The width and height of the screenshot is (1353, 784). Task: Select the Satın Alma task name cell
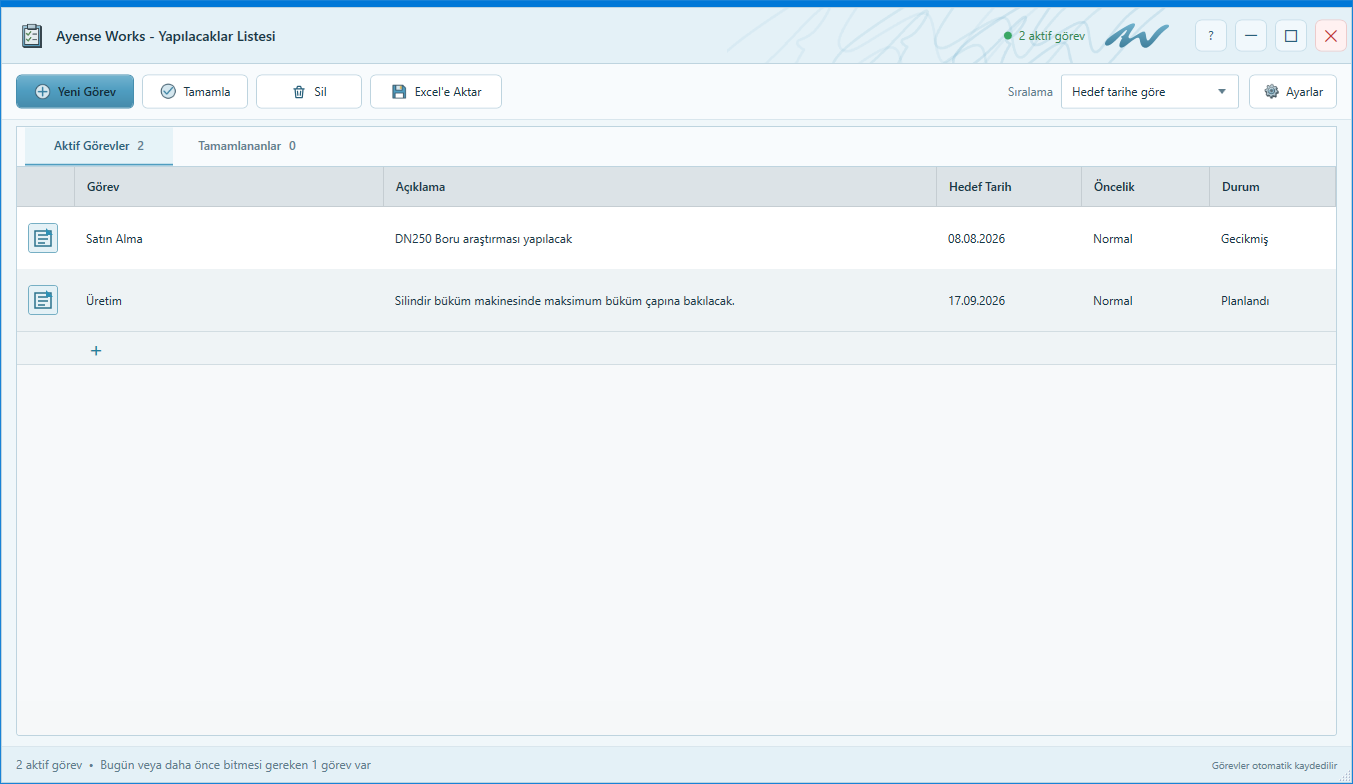tap(229, 239)
